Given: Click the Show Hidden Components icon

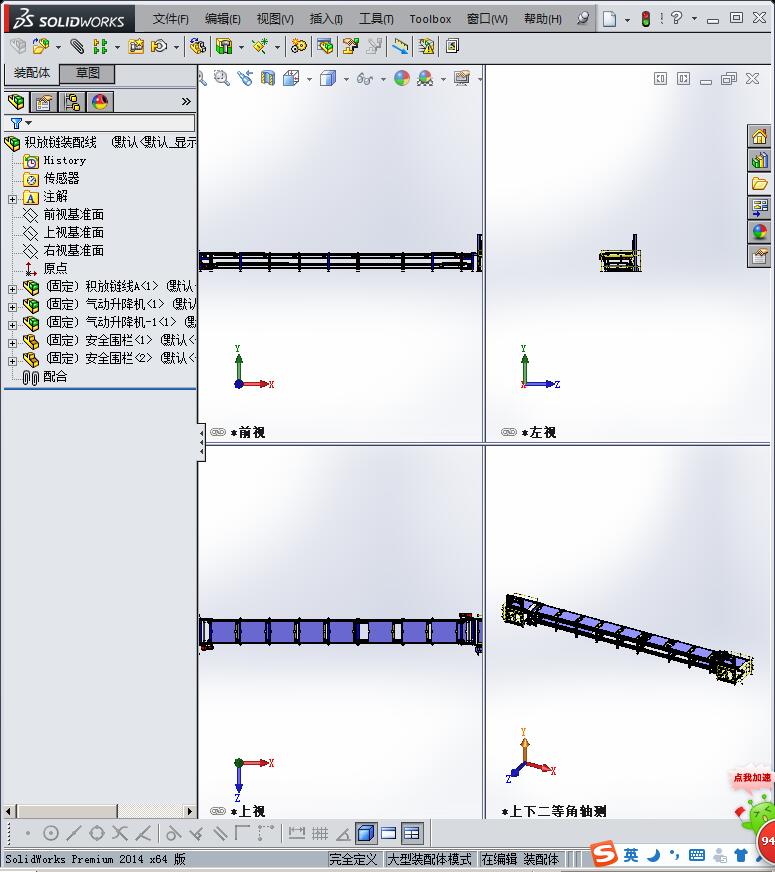Looking at the screenshot, I should coord(197,46).
